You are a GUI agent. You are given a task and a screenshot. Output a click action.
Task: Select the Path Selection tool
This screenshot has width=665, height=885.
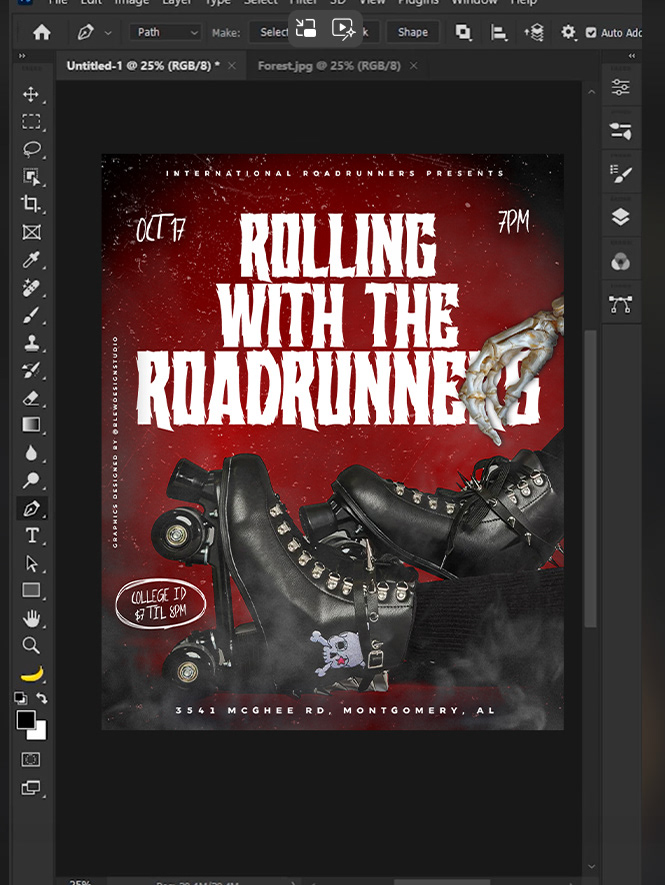click(x=31, y=563)
